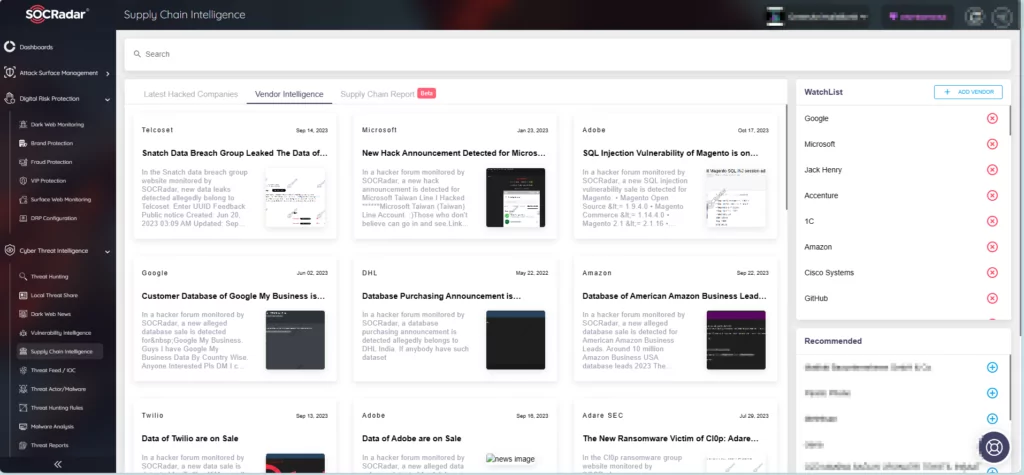
Task: Open Customer Database of Google My Business article
Action: tap(233, 296)
